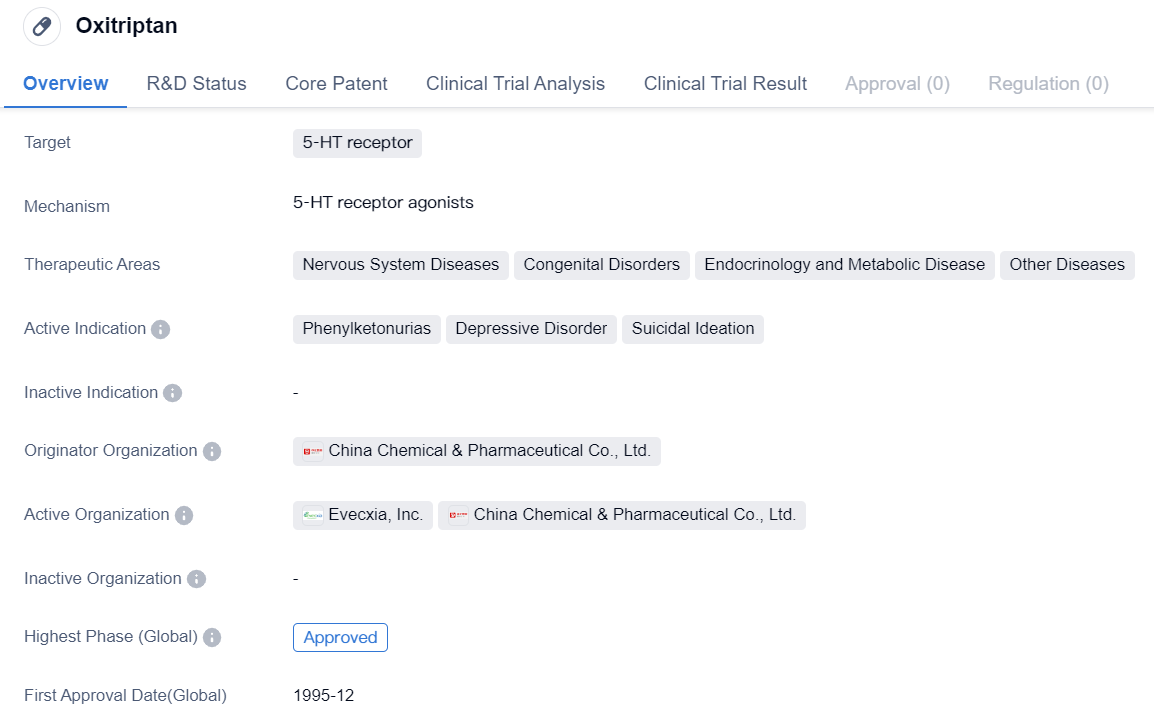Switch to the R&D Status tab
Image resolution: width=1154 pixels, height=722 pixels.
tap(196, 84)
